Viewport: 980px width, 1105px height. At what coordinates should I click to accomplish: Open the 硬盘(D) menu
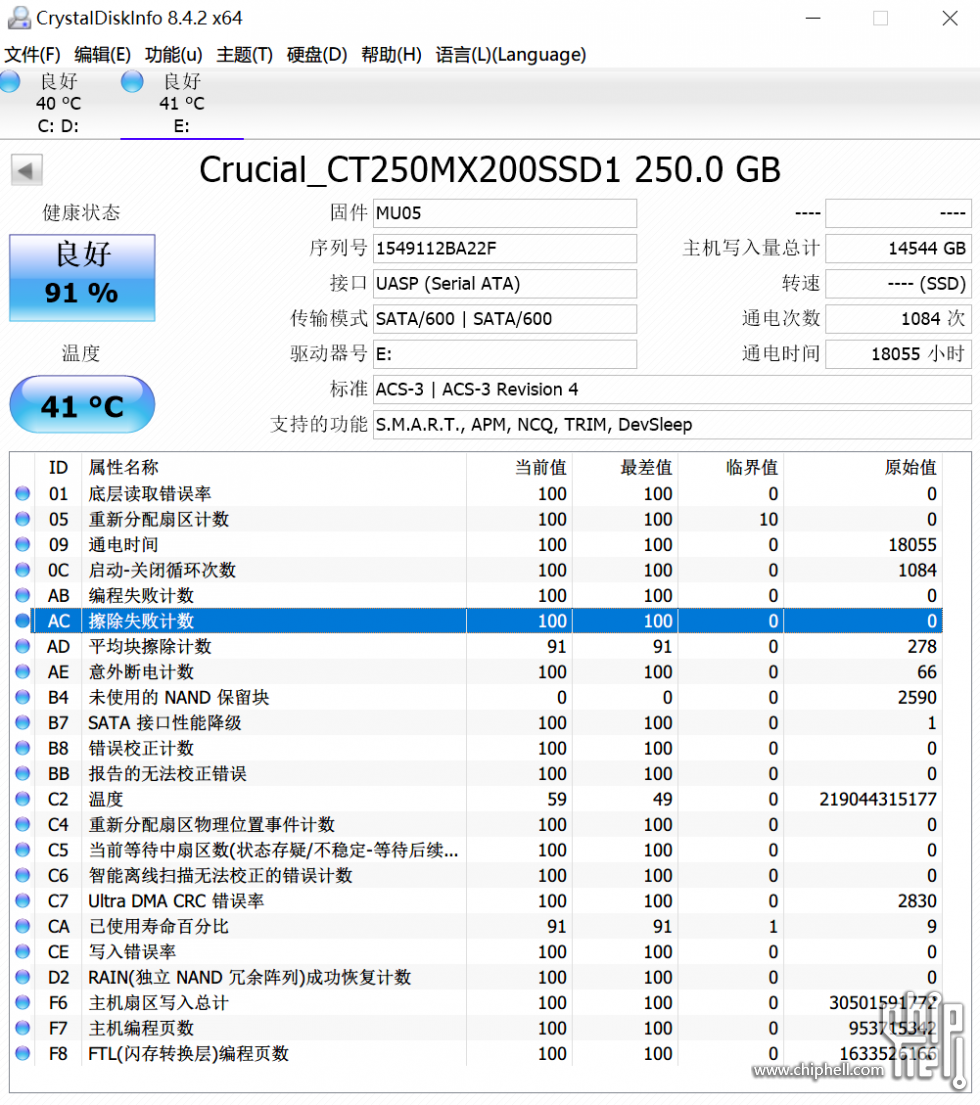316,54
